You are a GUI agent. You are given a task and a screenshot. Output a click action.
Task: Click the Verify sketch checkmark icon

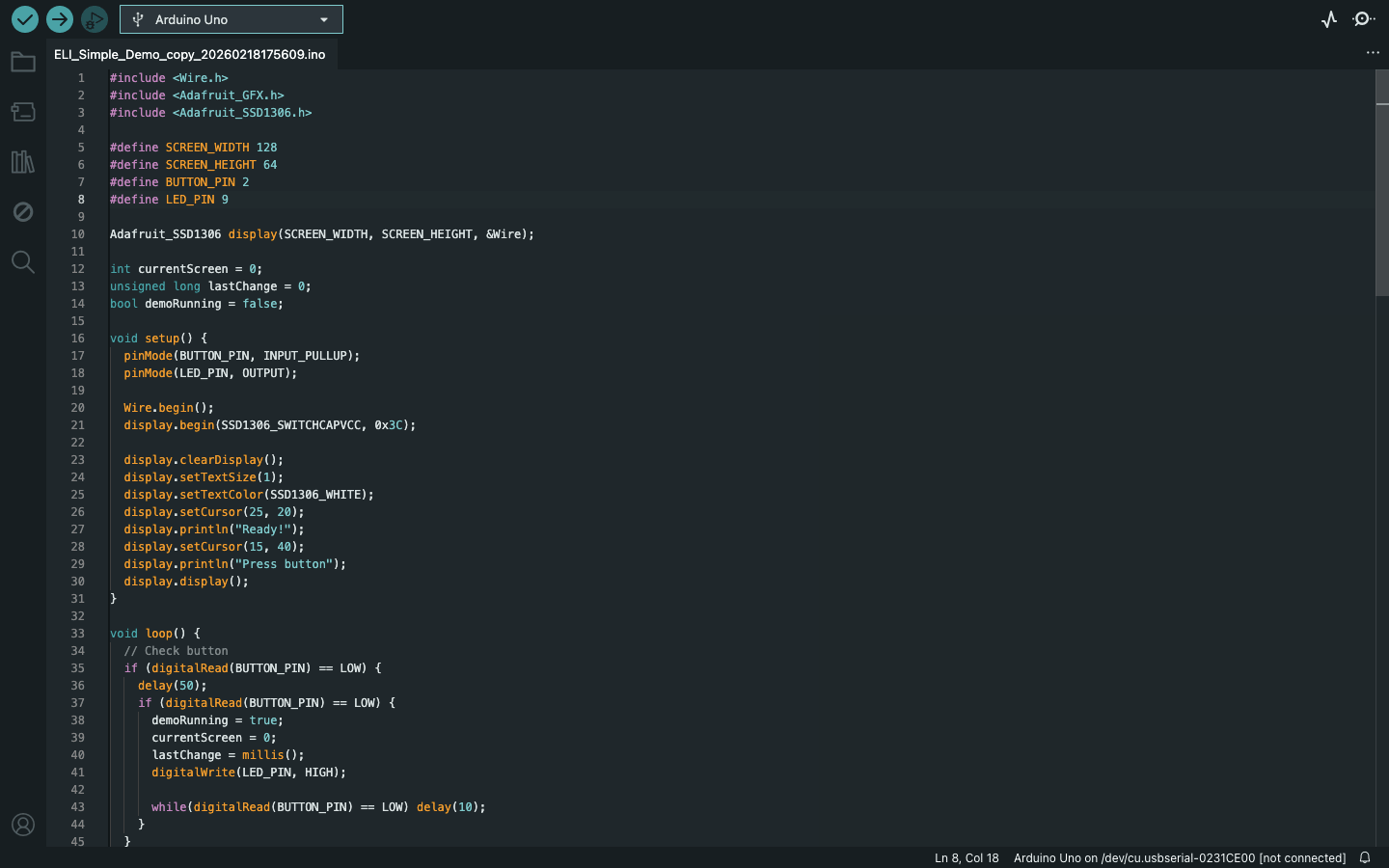24,18
